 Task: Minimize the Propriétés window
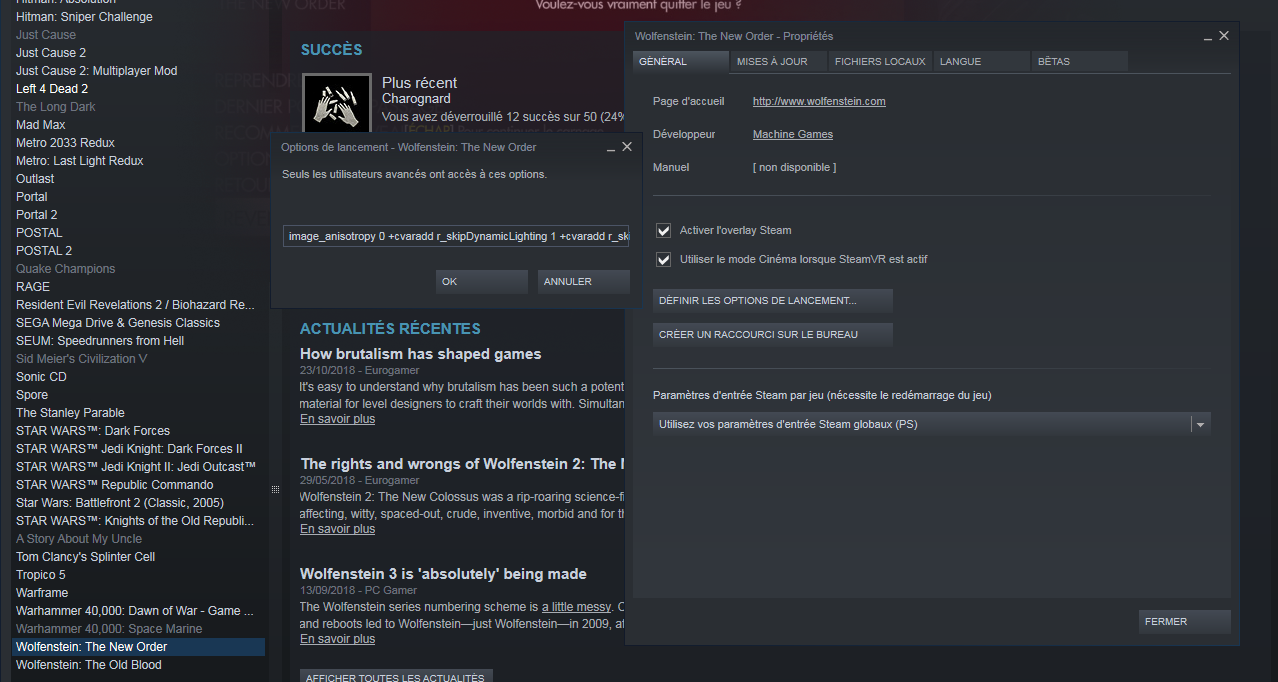[x=1208, y=37]
